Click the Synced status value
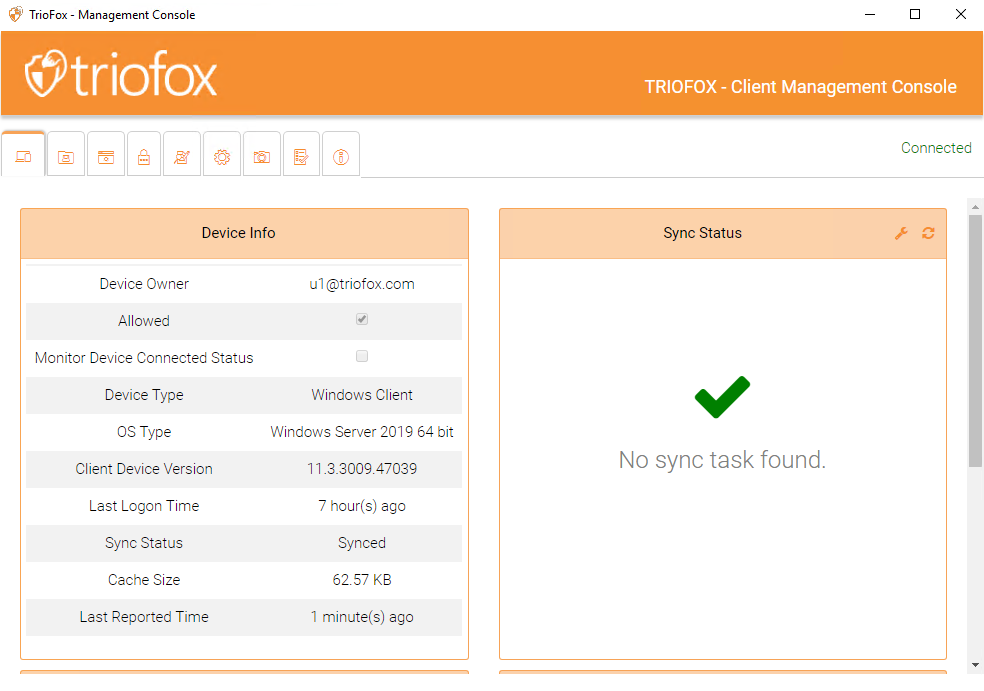 click(362, 543)
